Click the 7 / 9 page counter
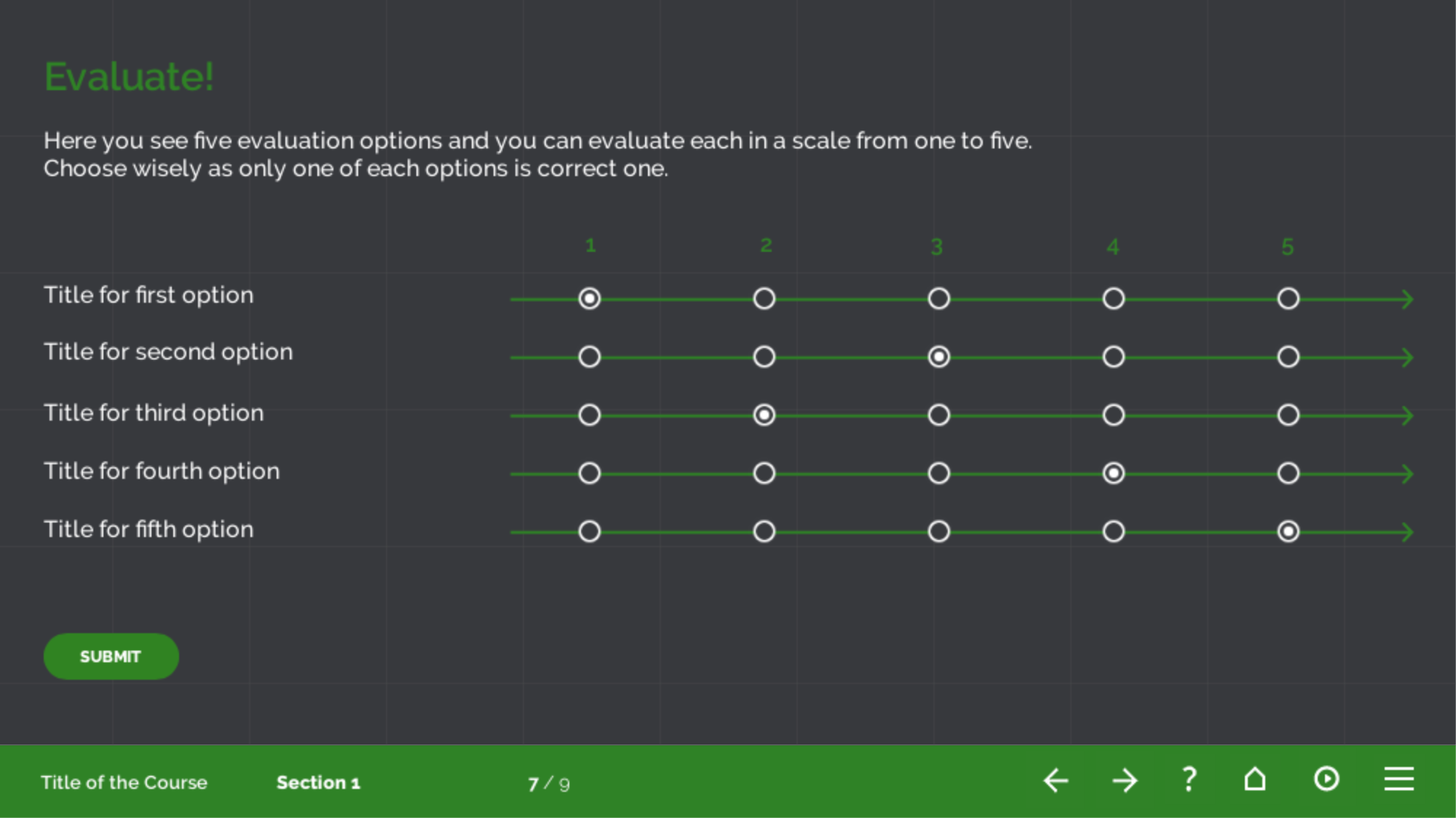This screenshot has width=1456, height=818. [x=549, y=784]
